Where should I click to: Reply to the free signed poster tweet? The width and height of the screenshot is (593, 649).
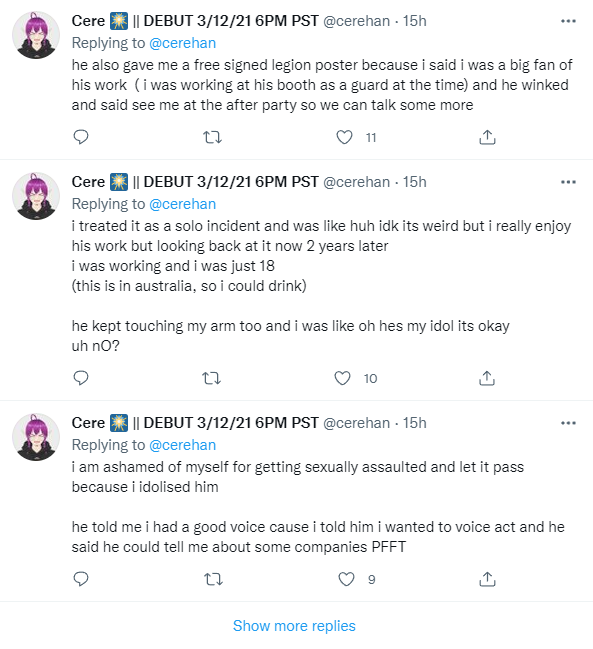[81, 137]
